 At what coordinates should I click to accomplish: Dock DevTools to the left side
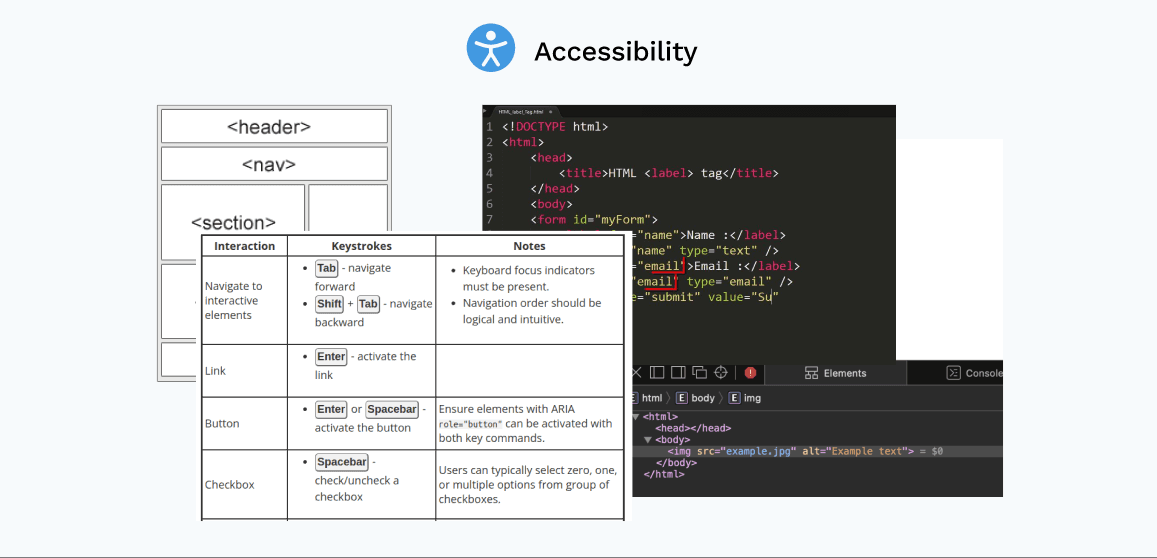click(x=657, y=373)
